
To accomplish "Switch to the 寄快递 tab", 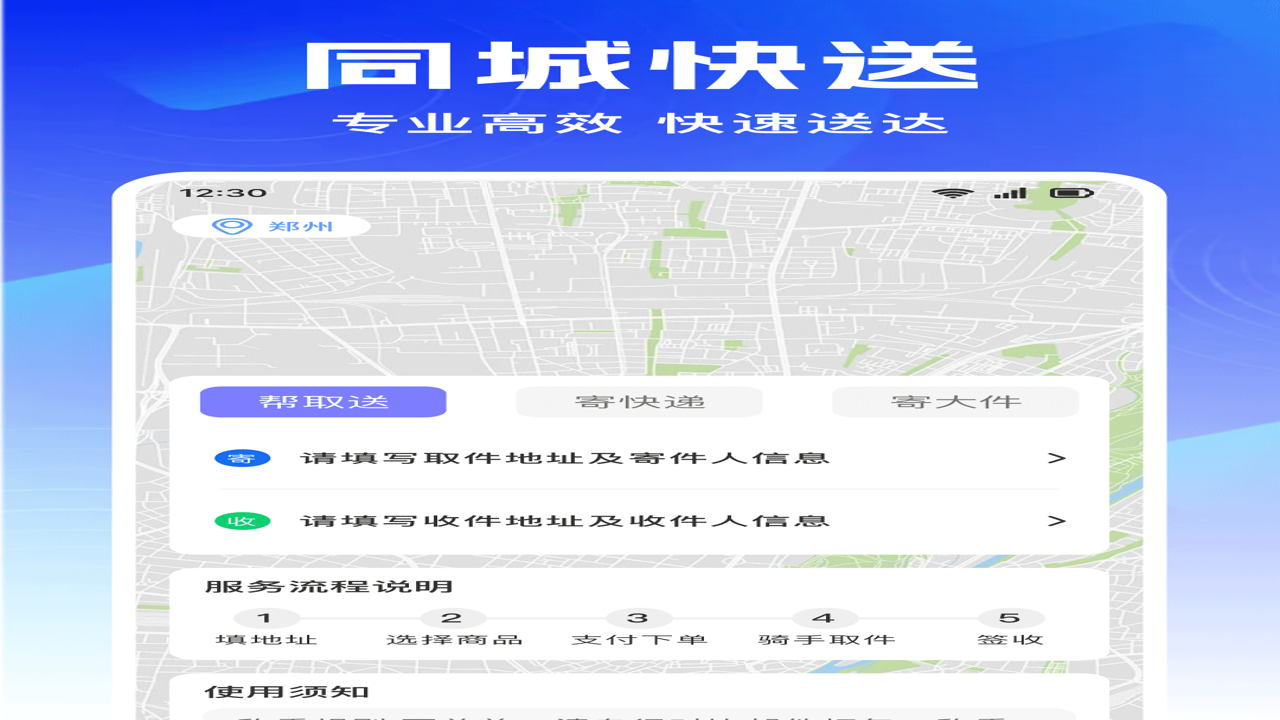I will 639,402.
